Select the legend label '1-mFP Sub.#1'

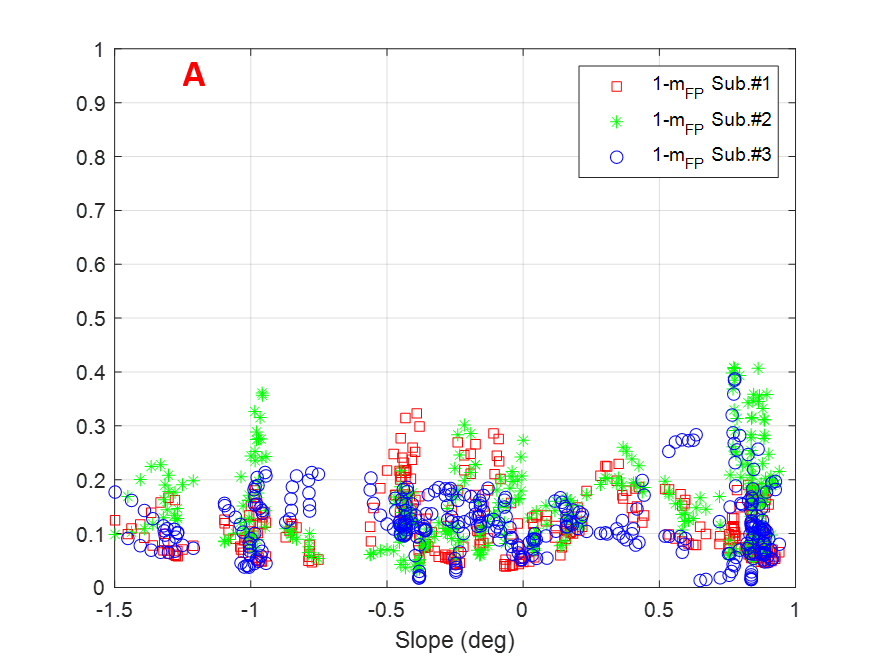click(x=712, y=86)
